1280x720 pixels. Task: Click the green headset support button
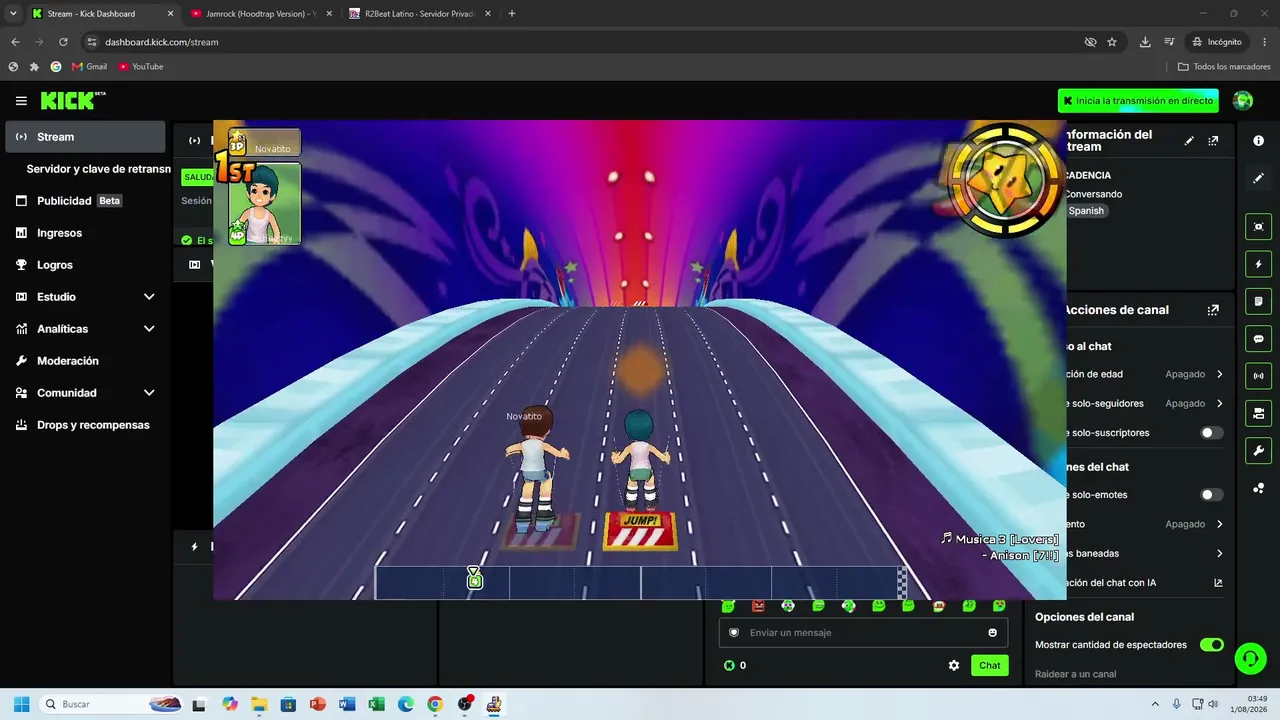click(1250, 658)
